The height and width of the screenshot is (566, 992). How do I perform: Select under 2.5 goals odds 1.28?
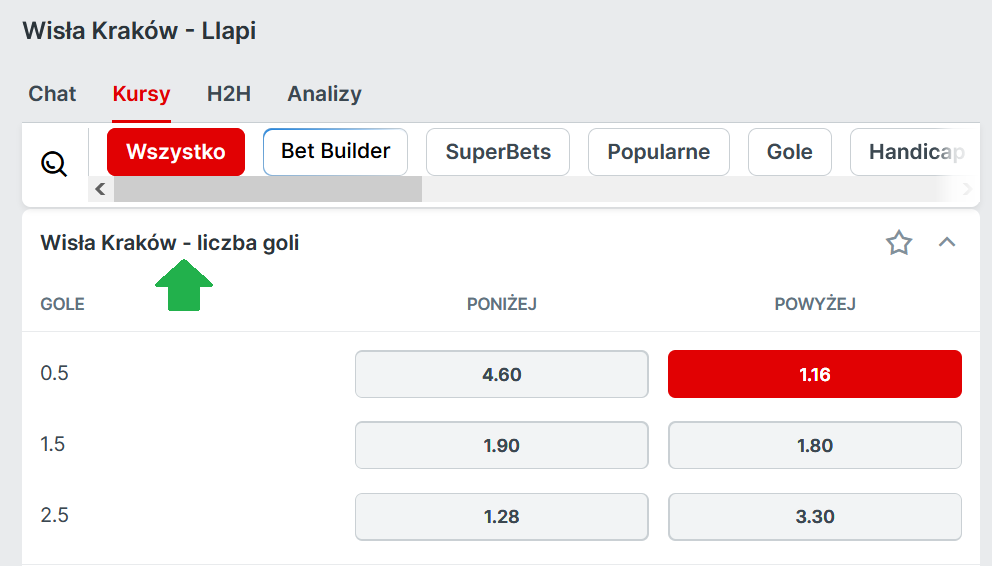501,516
